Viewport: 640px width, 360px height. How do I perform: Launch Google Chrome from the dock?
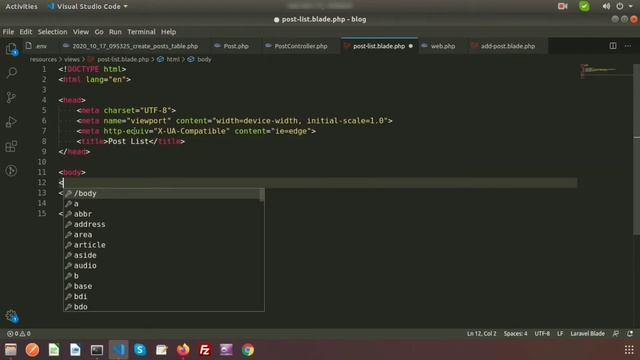248,350
